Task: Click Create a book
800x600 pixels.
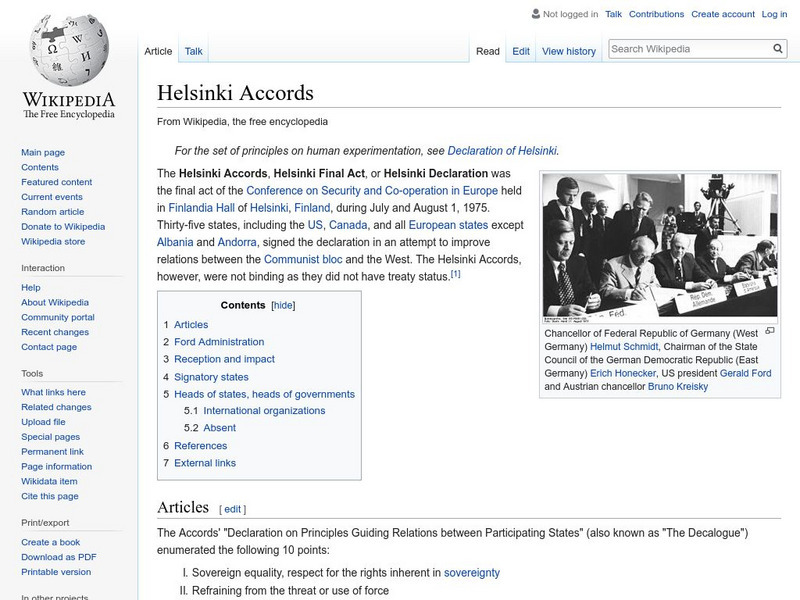Action: click(51, 542)
